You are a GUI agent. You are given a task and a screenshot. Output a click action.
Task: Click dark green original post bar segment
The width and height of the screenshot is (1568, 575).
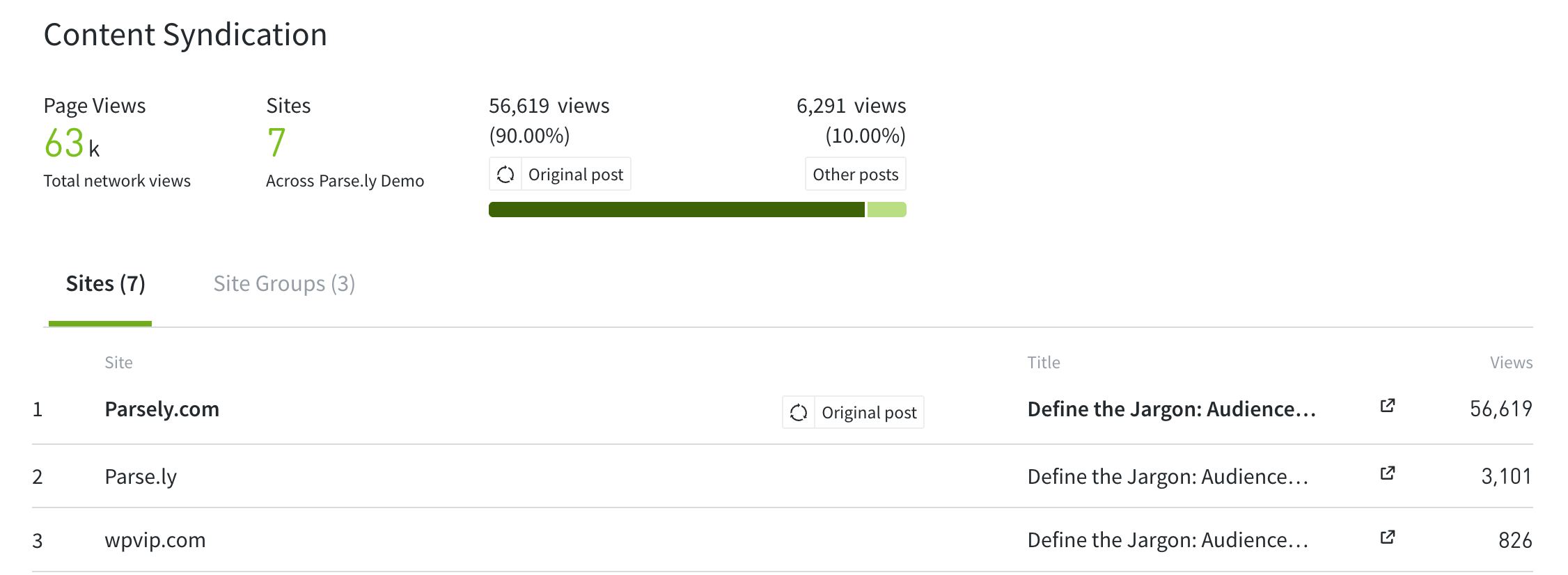coord(676,210)
